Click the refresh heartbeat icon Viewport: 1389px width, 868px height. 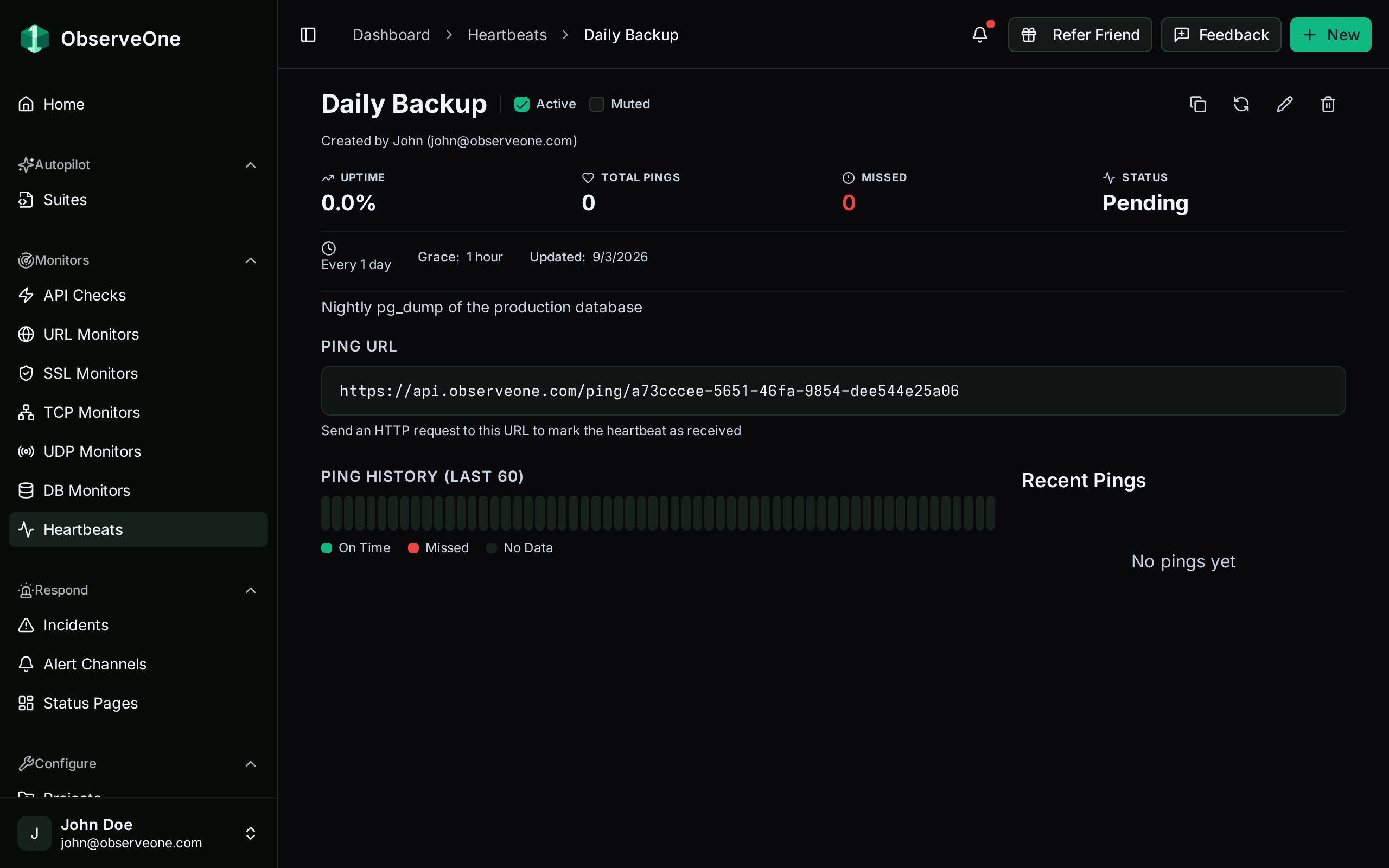pyautogui.click(x=1241, y=104)
